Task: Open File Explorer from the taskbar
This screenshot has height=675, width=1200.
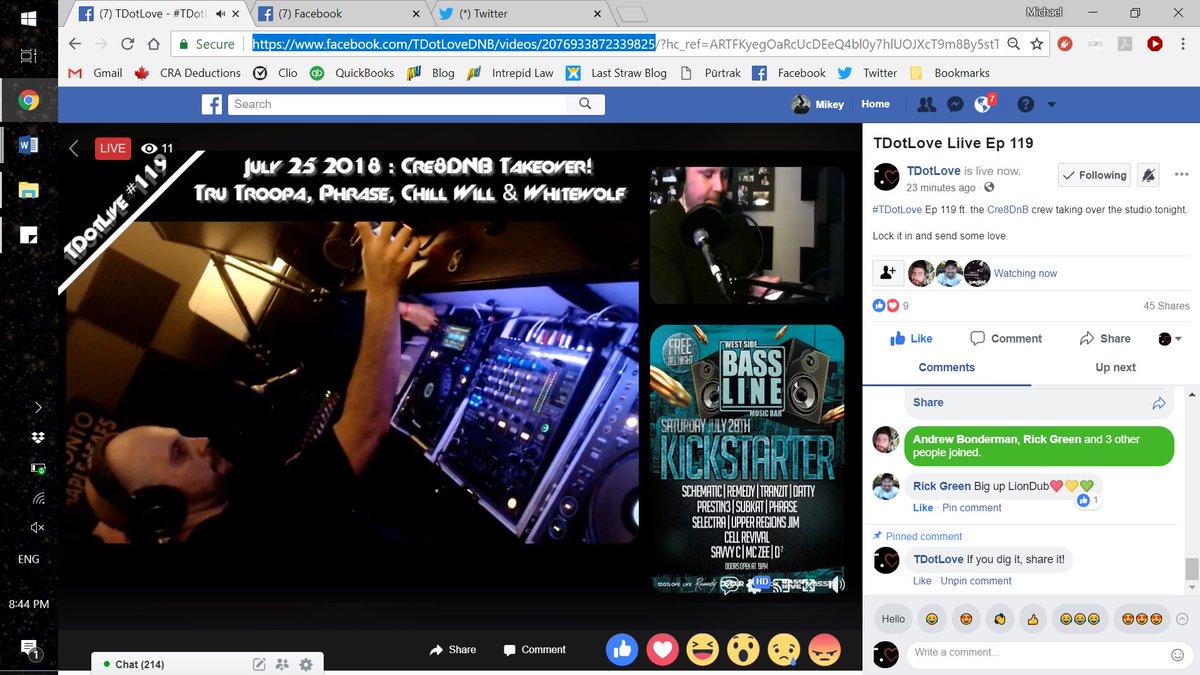Action: pyautogui.click(x=28, y=191)
